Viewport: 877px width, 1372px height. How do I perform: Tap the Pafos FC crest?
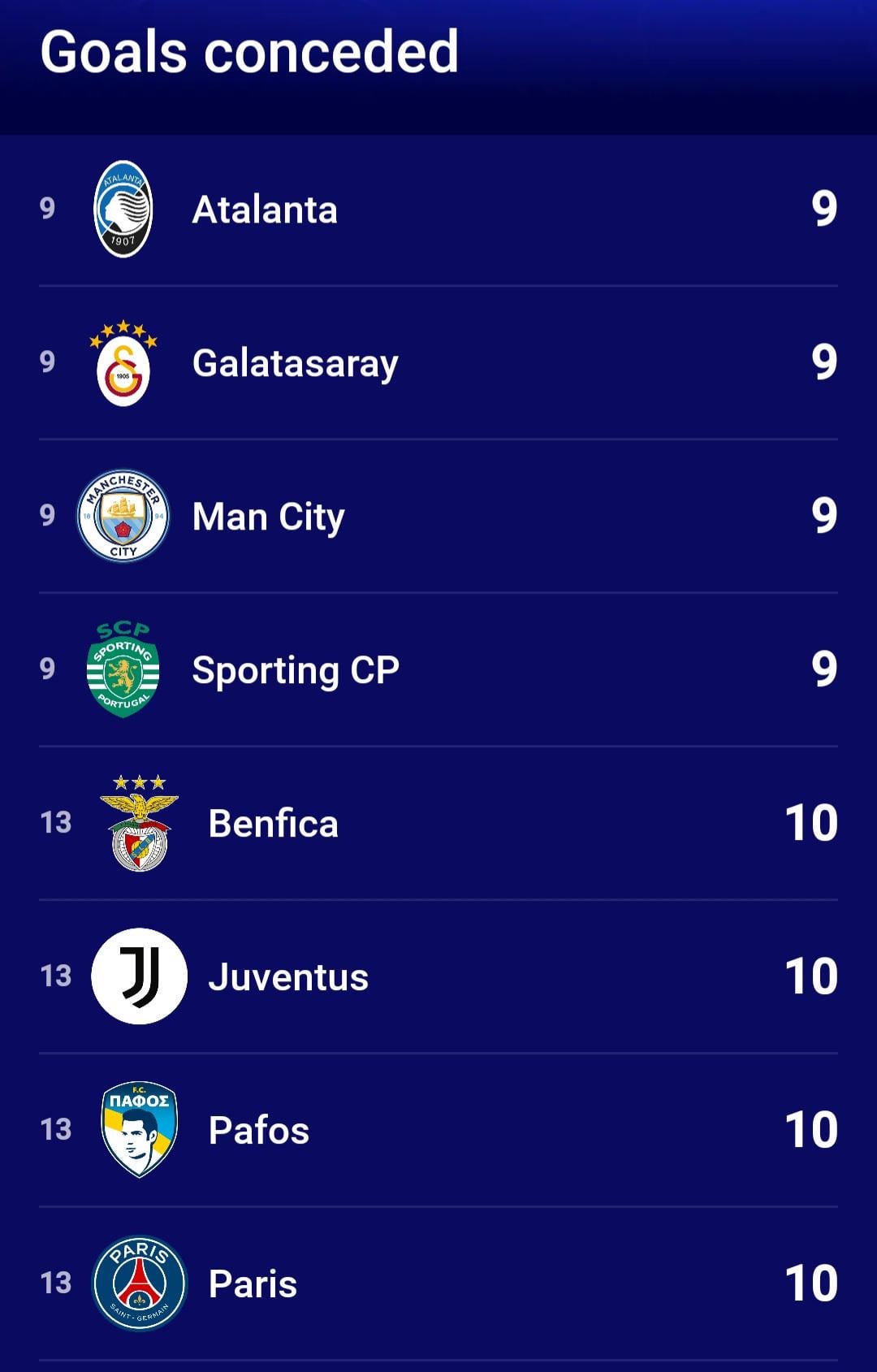[x=139, y=1129]
